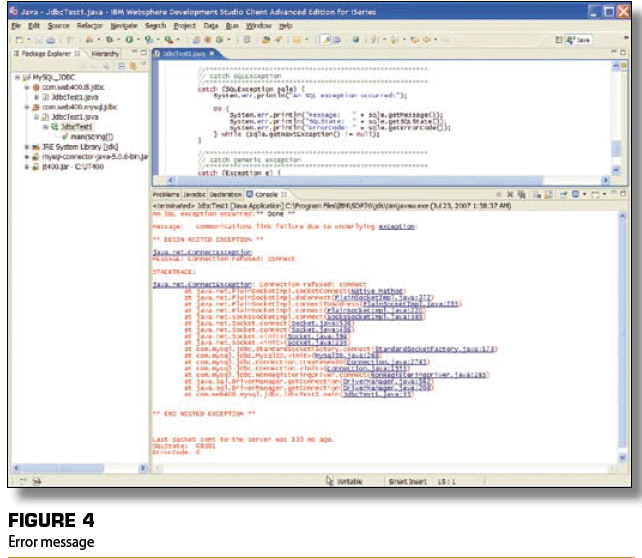
Task: Click the Console vertical scrollbar
Action: [x=622, y=336]
